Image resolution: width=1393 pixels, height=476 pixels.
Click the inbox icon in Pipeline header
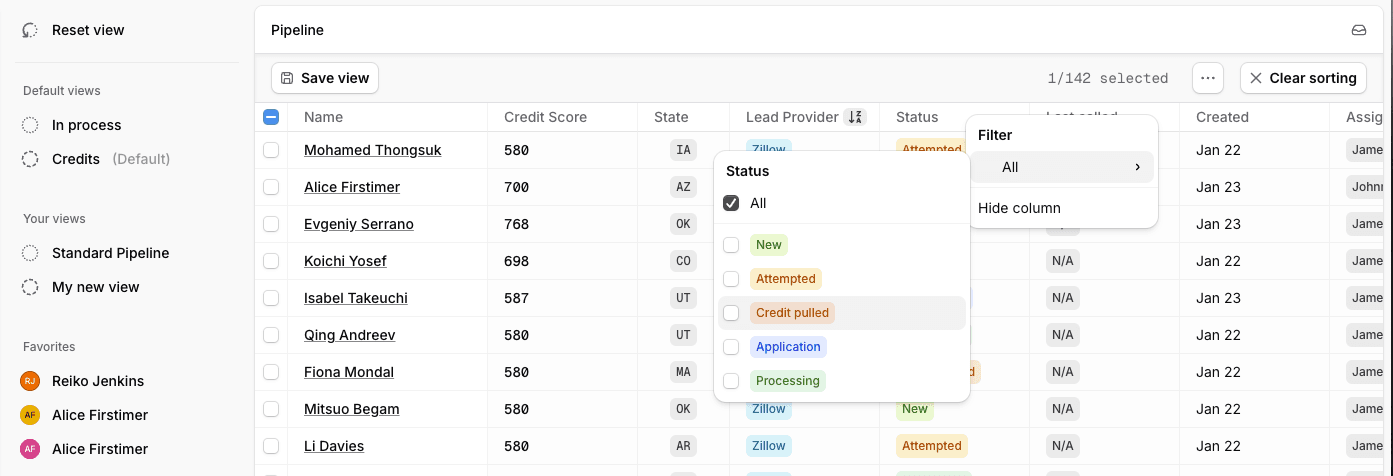(x=1358, y=30)
